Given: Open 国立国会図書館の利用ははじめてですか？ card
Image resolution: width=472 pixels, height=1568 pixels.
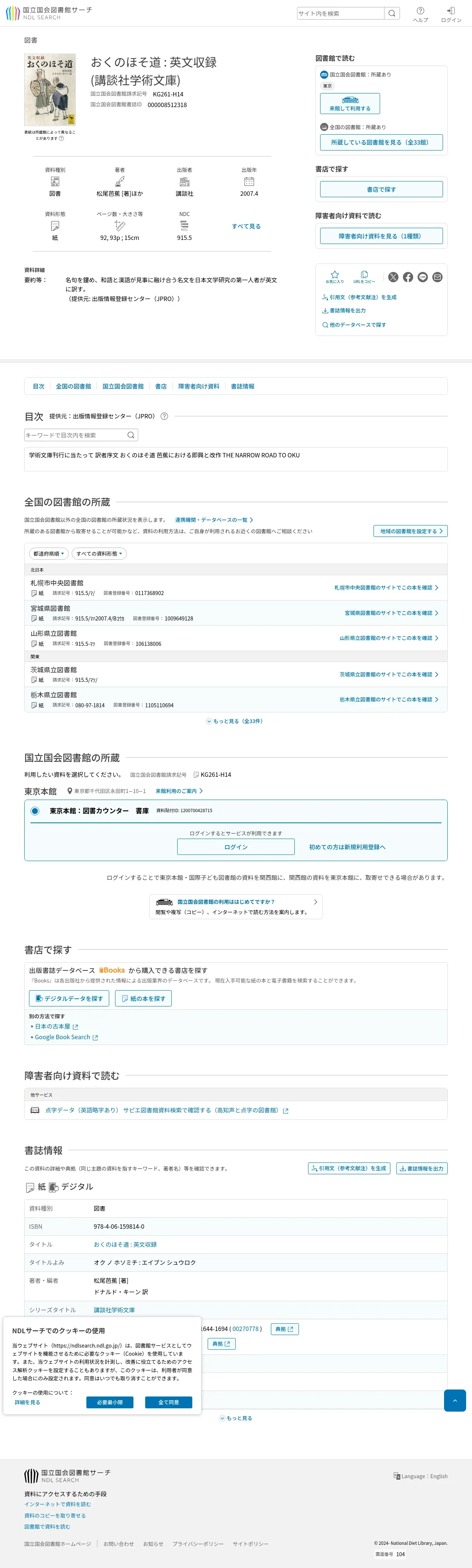Looking at the screenshot, I should click(x=236, y=907).
